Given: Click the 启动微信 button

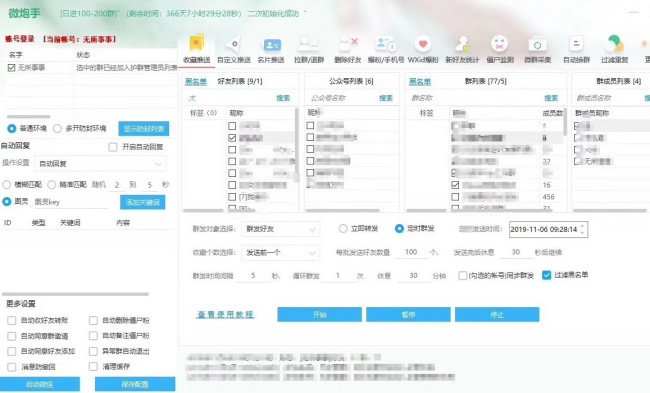Looking at the screenshot, I should pos(40,384).
